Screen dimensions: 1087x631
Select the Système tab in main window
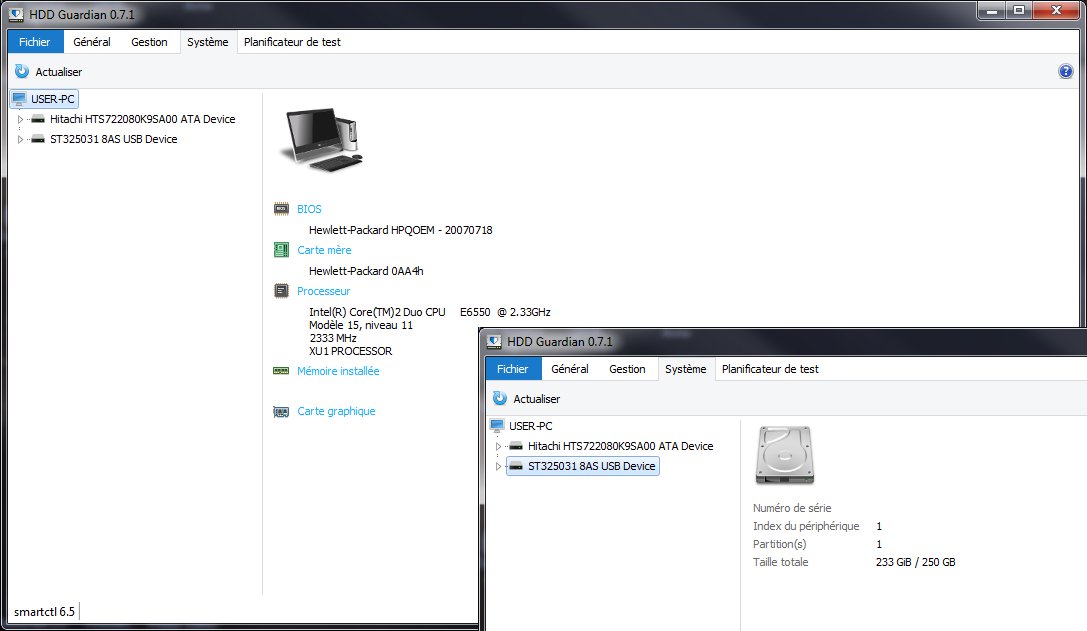coord(208,42)
